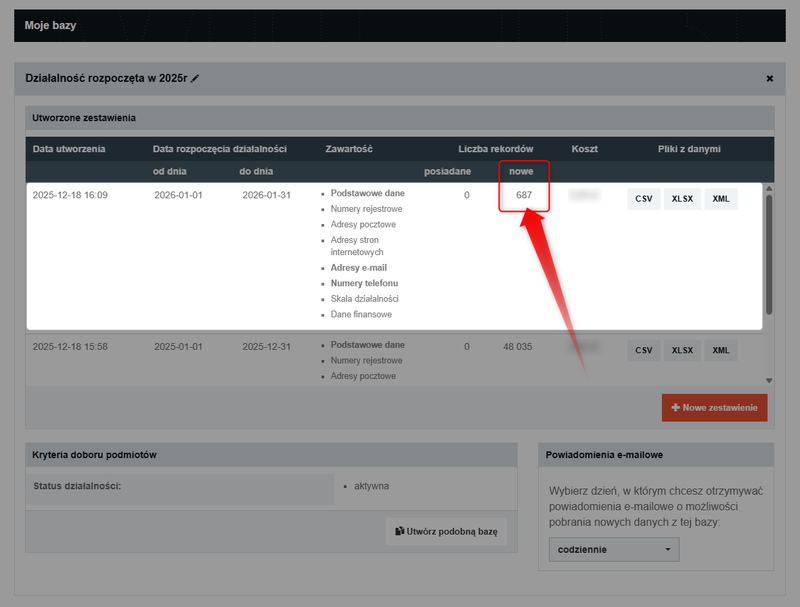This screenshot has height=607, width=800.
Task: Download the CSV file for the 16:09 zestawienie
Action: [643, 198]
